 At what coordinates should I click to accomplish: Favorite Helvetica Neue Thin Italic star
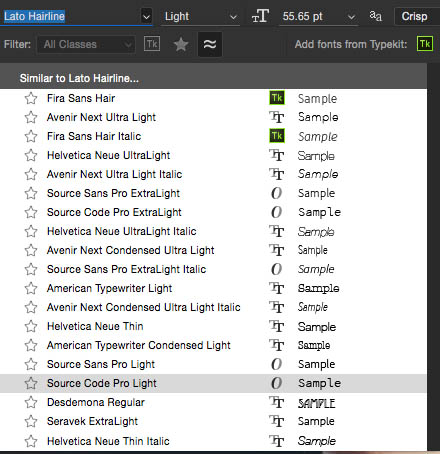coord(31,441)
